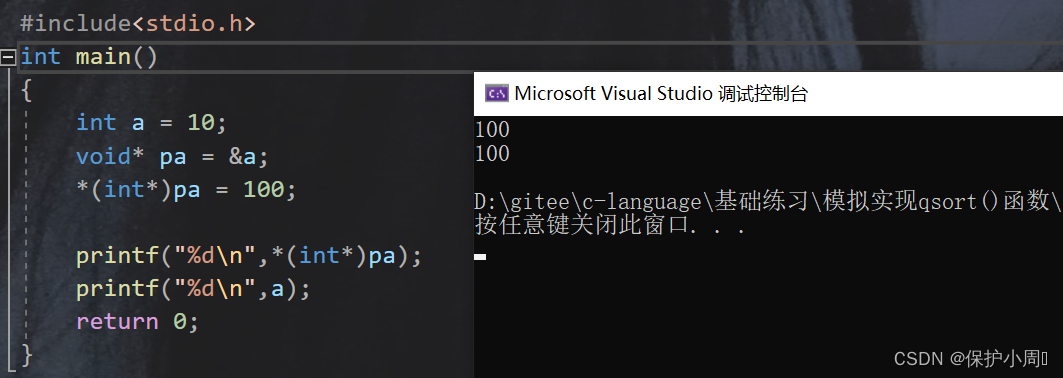Image resolution: width=1063 pixels, height=378 pixels.
Task: Click the opening brace after main()
Action: pos(26,89)
